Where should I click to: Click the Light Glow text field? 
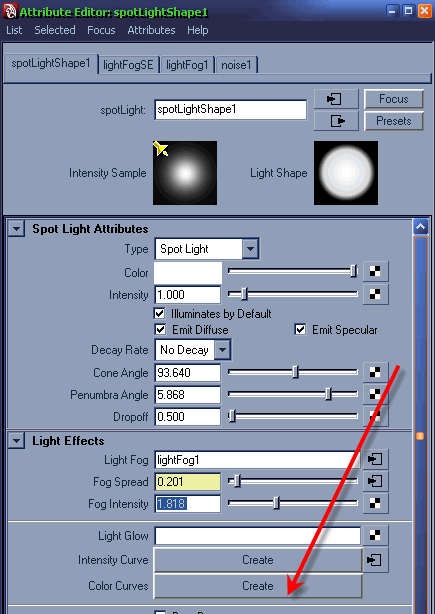pos(258,536)
